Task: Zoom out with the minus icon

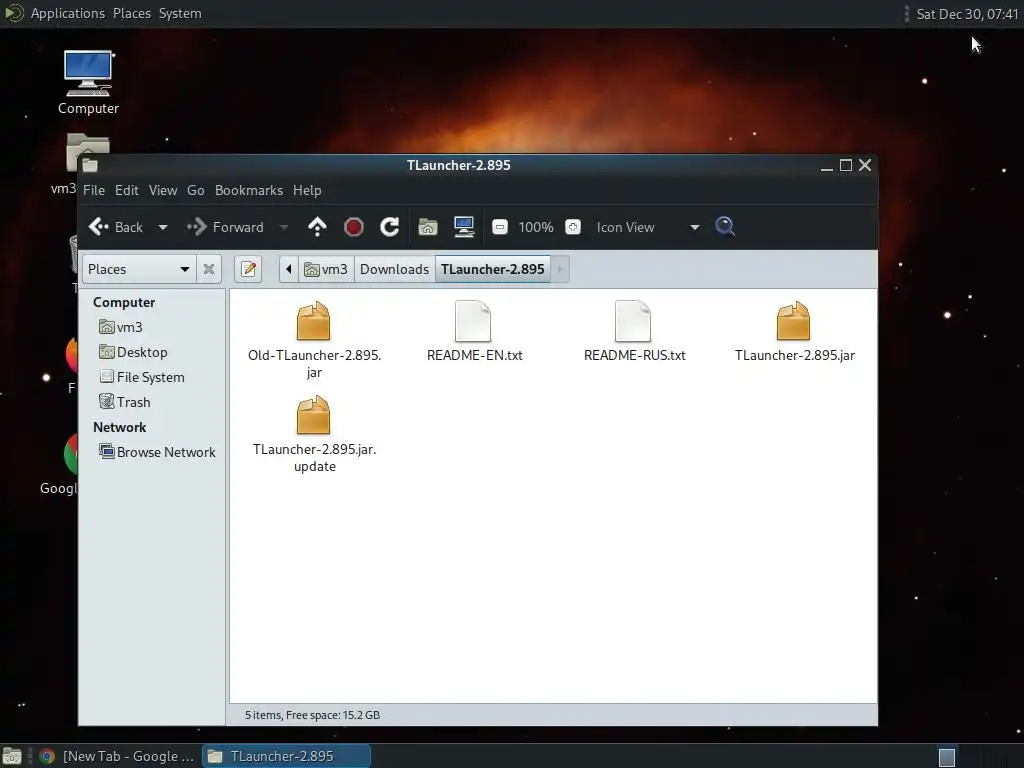Action: coord(500,227)
